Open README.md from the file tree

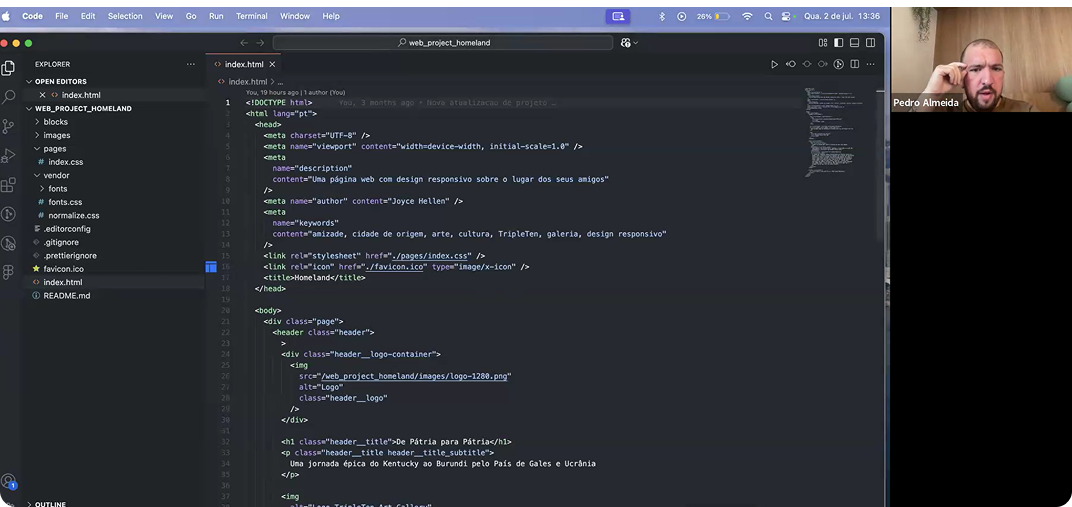pos(66,296)
